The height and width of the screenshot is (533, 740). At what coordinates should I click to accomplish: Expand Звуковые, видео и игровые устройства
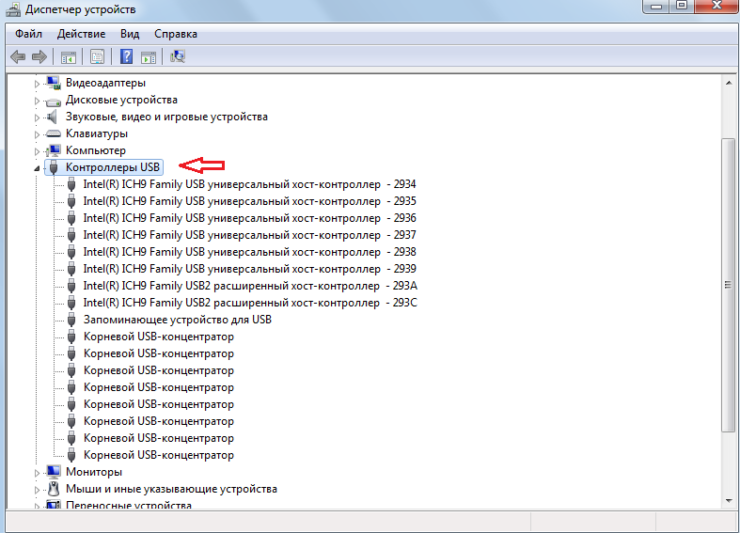point(37,118)
